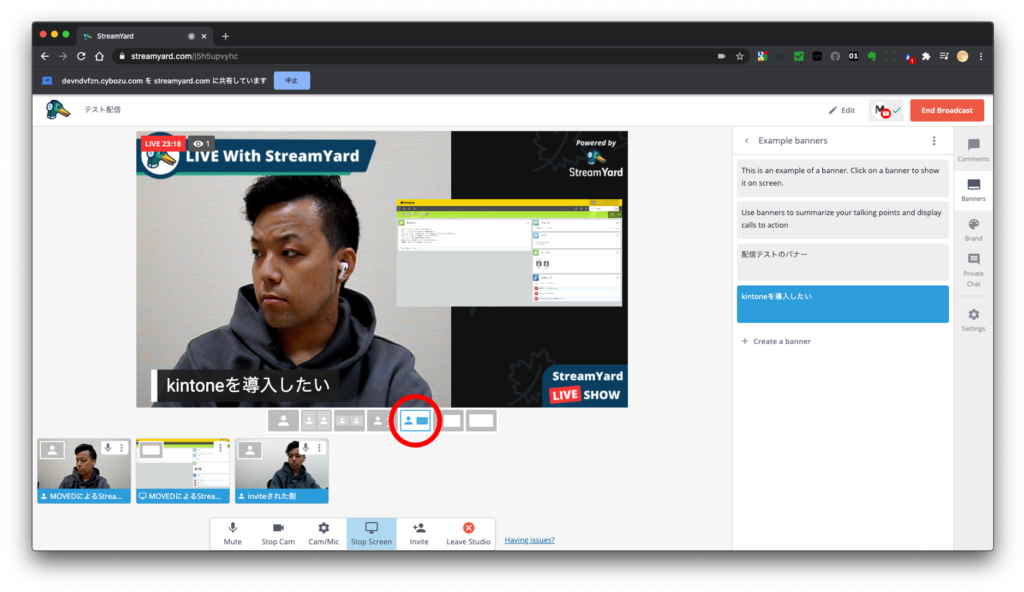Click Edit next to the pencil
Screen dimensions: 1024x592
pos(842,110)
